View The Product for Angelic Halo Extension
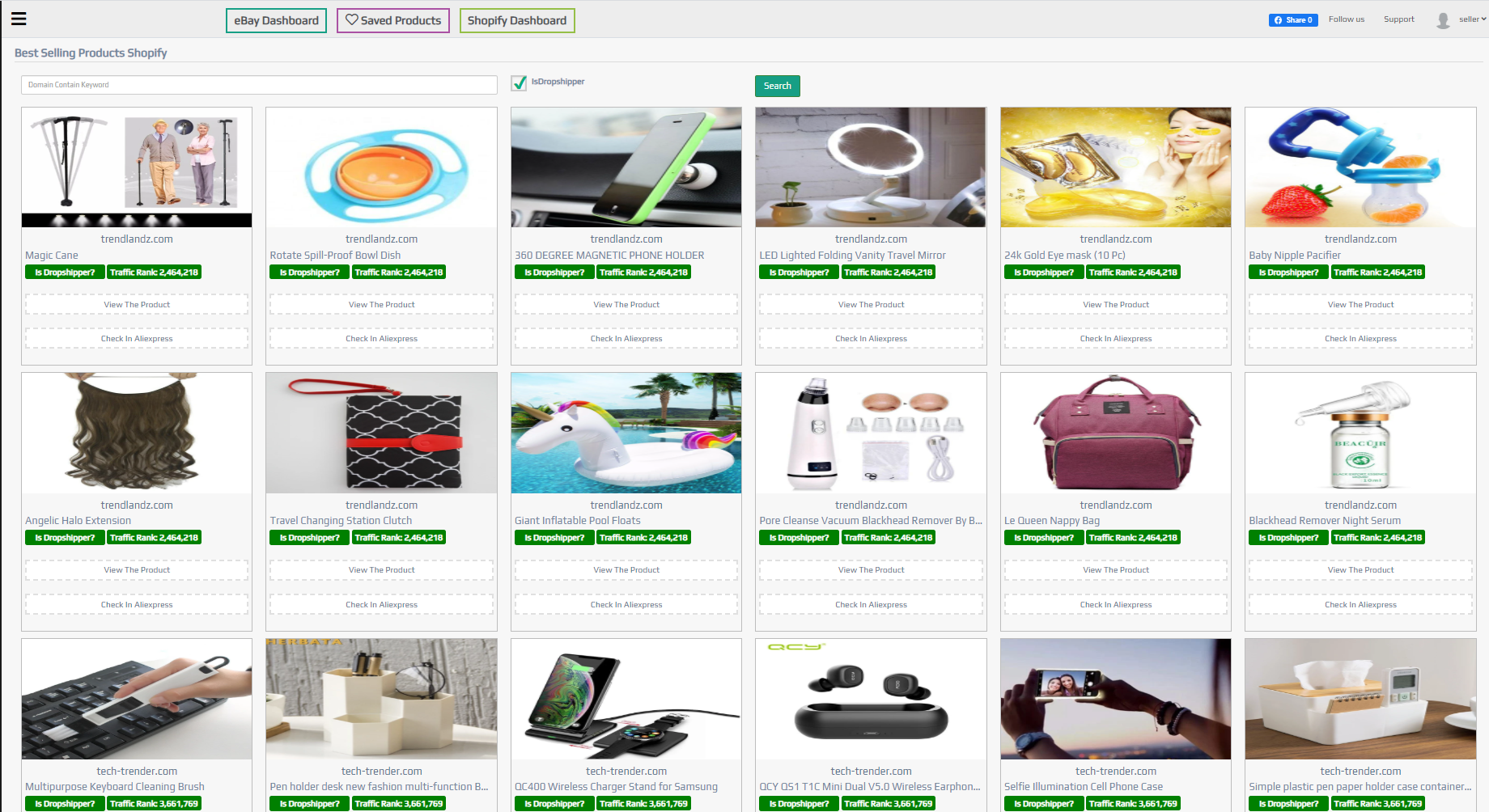Screen dimensions: 1489x812 pos(137,570)
